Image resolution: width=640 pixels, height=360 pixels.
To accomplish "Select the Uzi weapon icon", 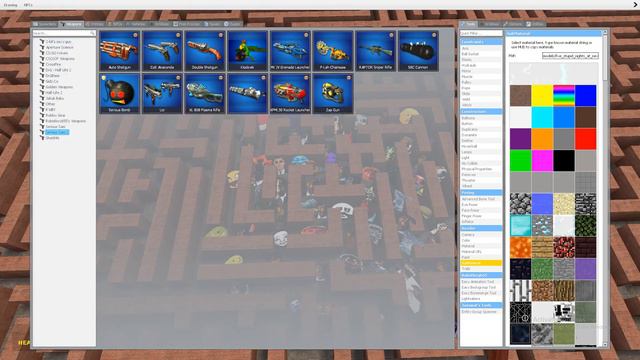I will 162,93.
